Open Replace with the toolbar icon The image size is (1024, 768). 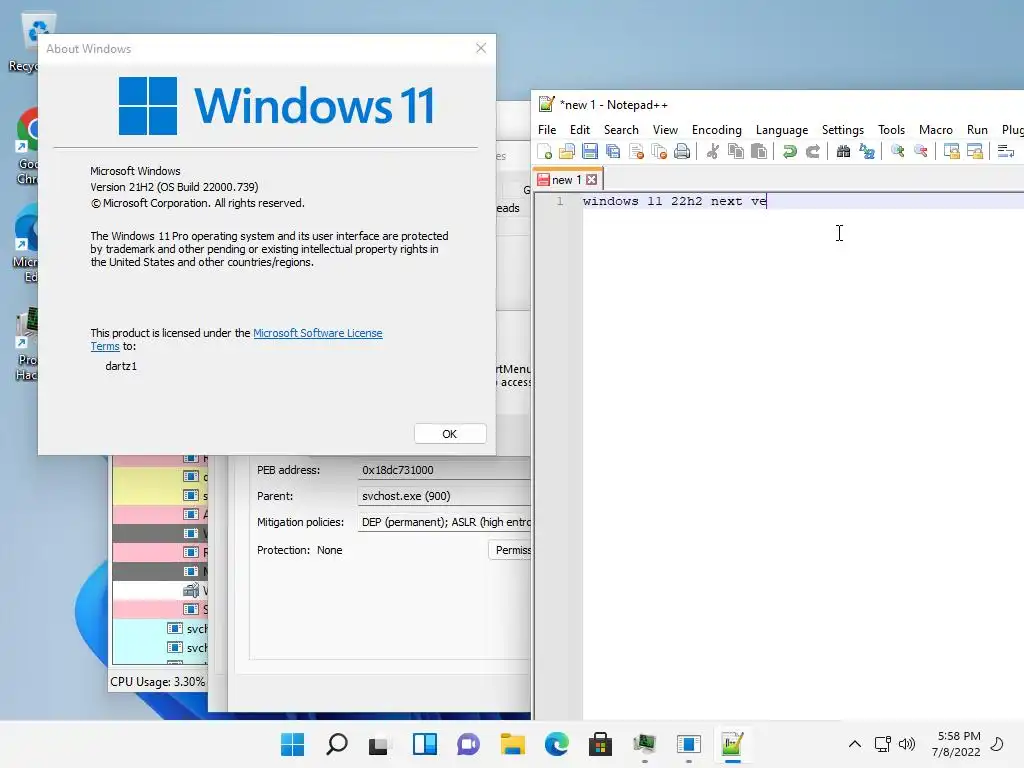tap(867, 152)
